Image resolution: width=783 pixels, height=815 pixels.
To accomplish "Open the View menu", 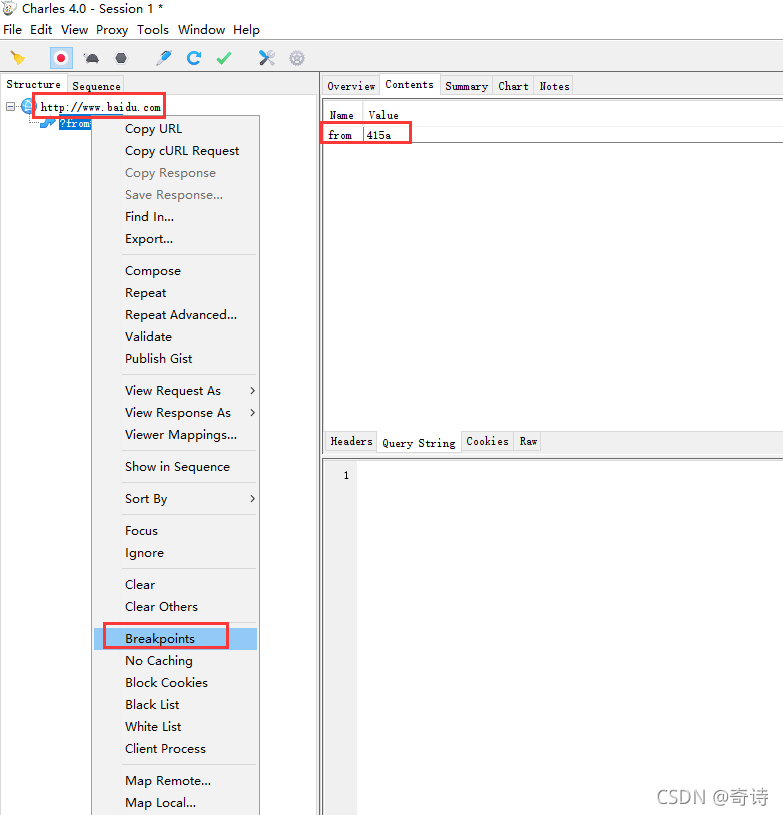I will 74,30.
